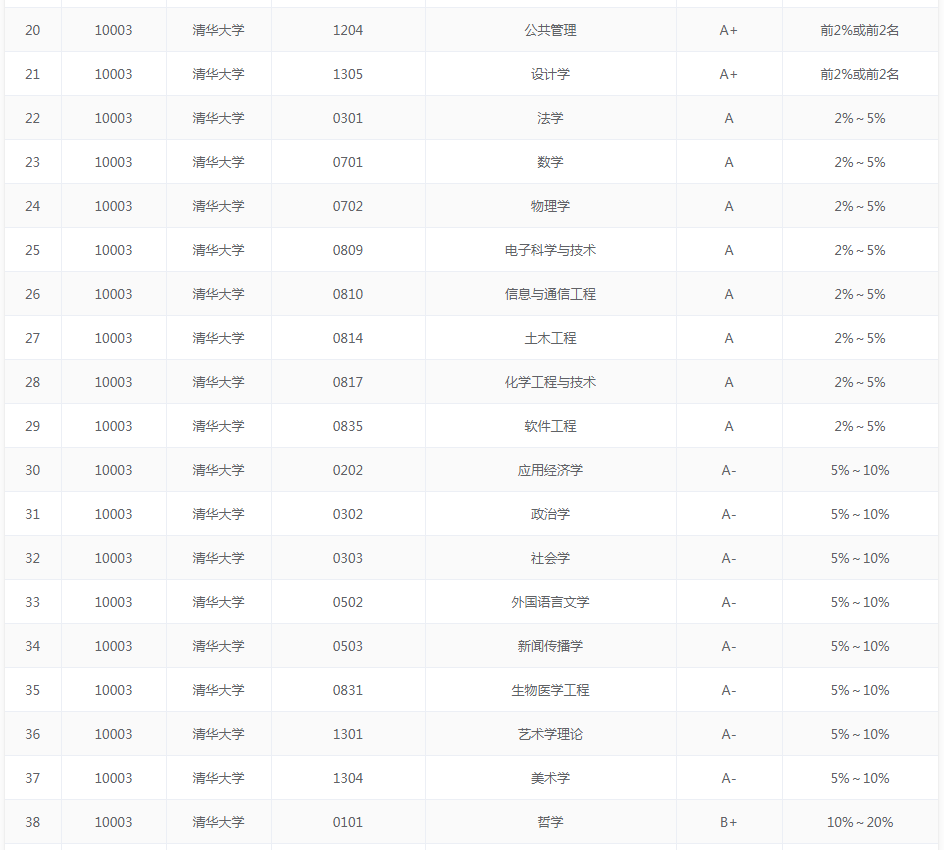This screenshot has height=850, width=944.
Task: Select the 法学 cell in row 22
Action: (x=550, y=118)
